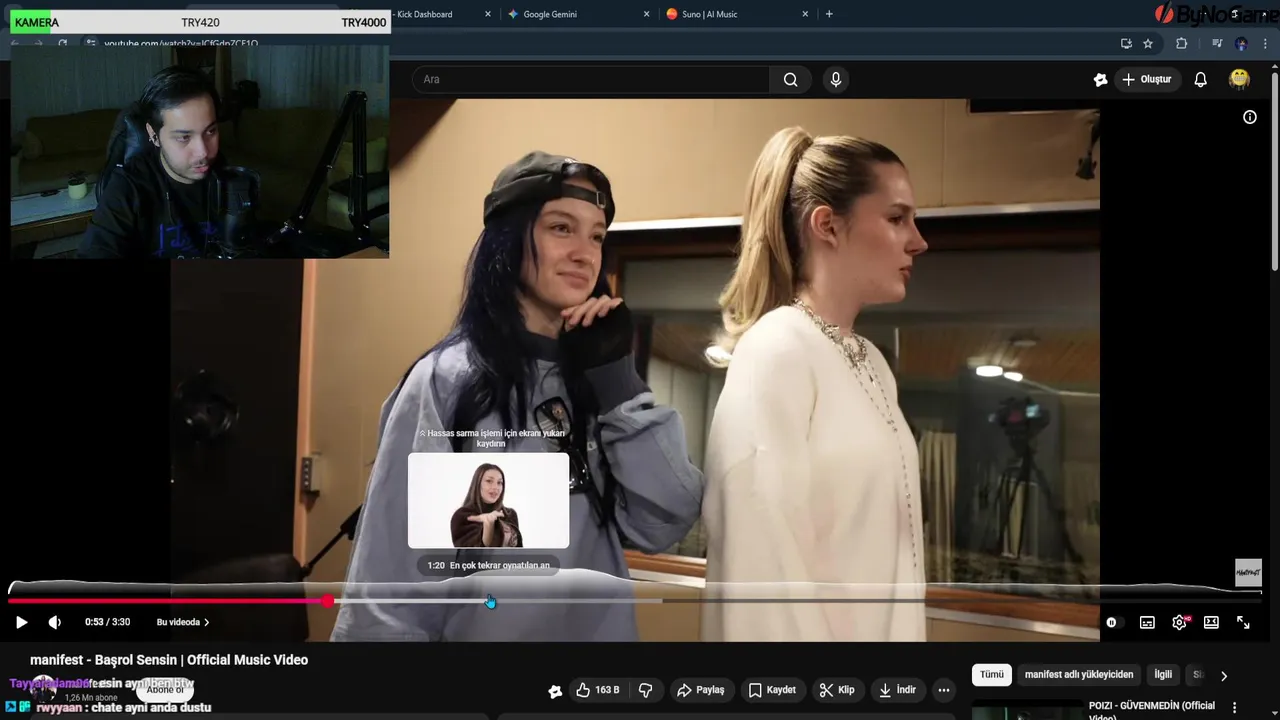Enter fullscreen mode
The height and width of the screenshot is (720, 1280).
[1243, 622]
